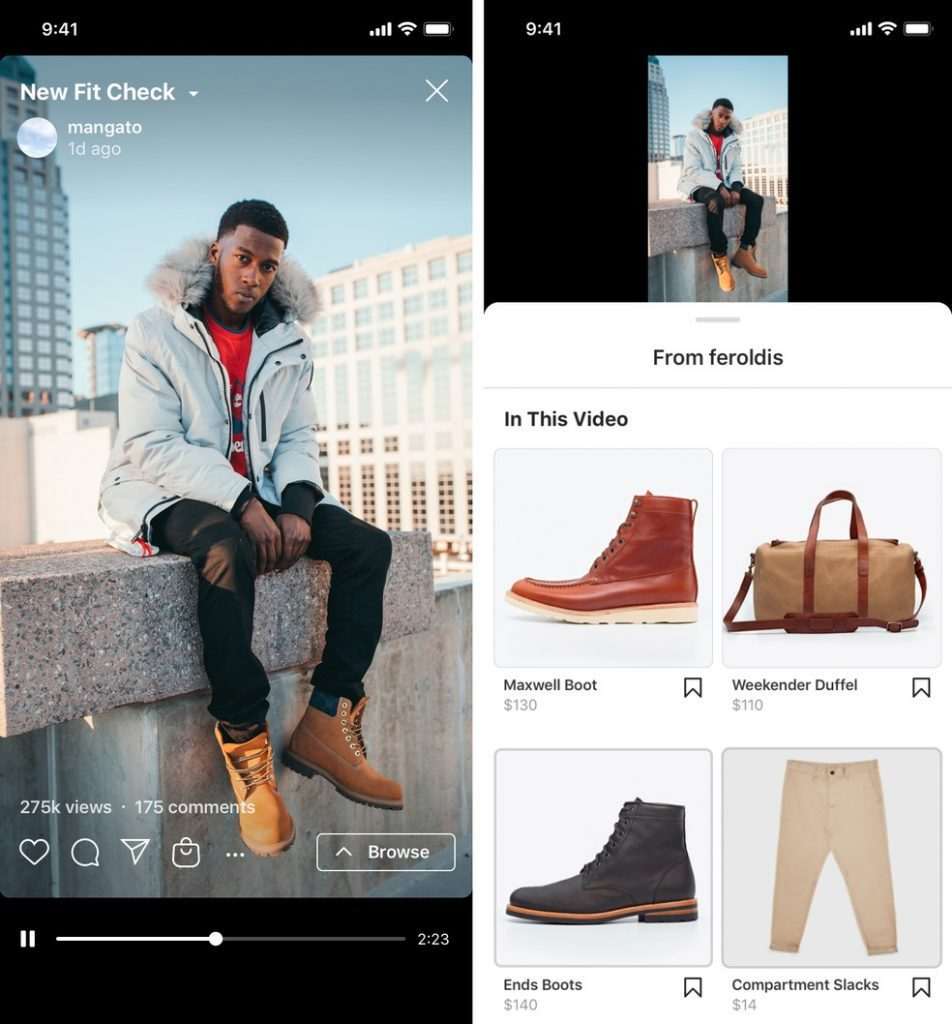Toggle bookmark for Ends Boots

[x=693, y=987]
